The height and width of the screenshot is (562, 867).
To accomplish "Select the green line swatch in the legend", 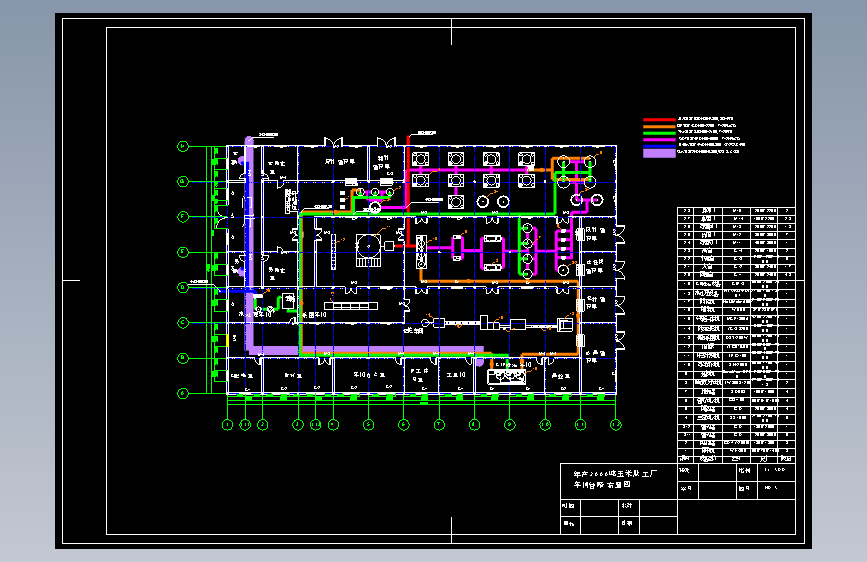I will [659, 133].
